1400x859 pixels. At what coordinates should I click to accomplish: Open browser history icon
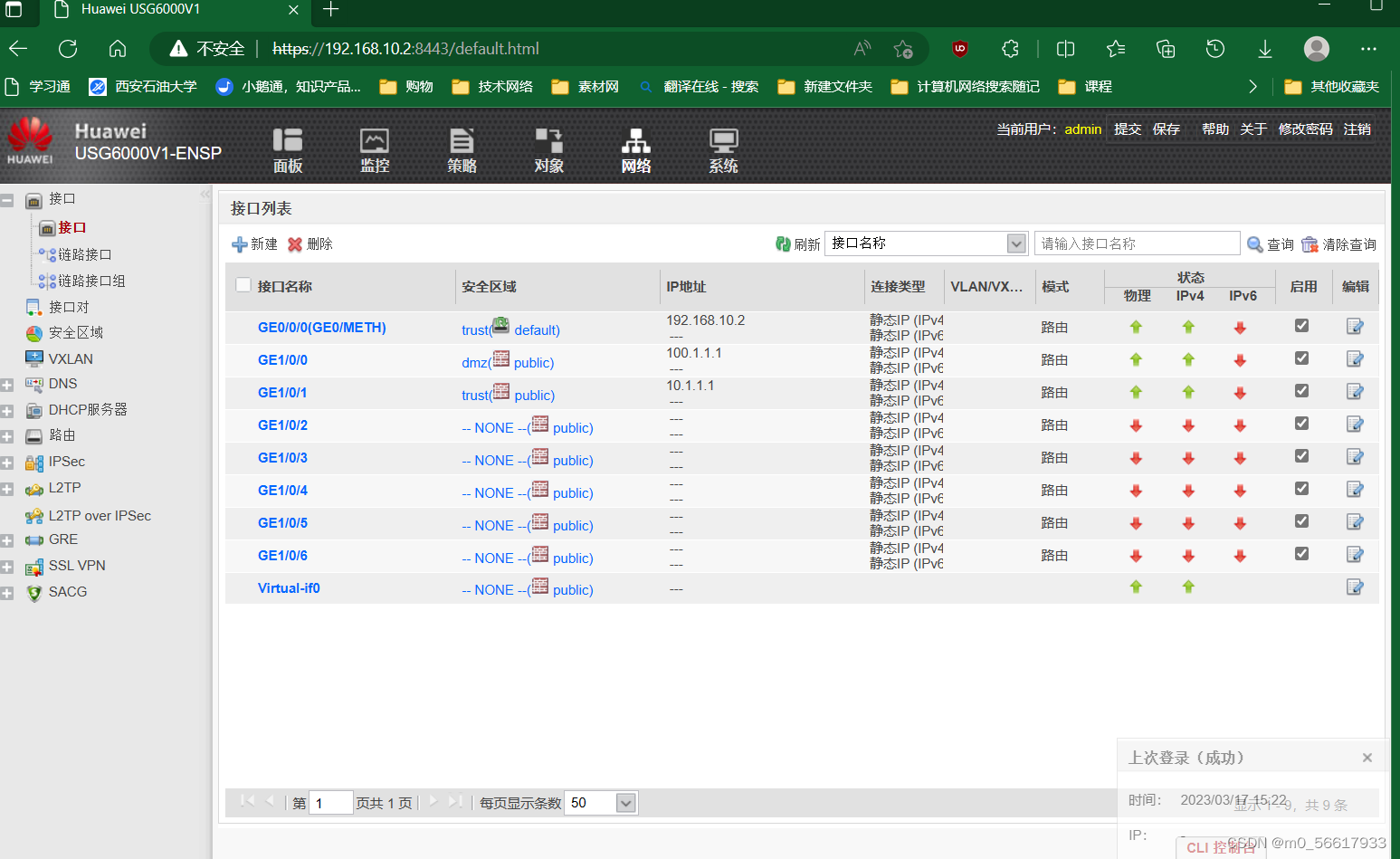coord(1215,49)
